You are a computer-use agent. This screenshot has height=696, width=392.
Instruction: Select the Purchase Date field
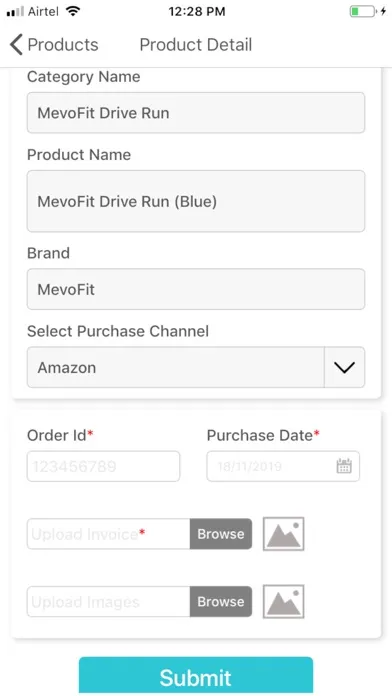click(x=283, y=467)
